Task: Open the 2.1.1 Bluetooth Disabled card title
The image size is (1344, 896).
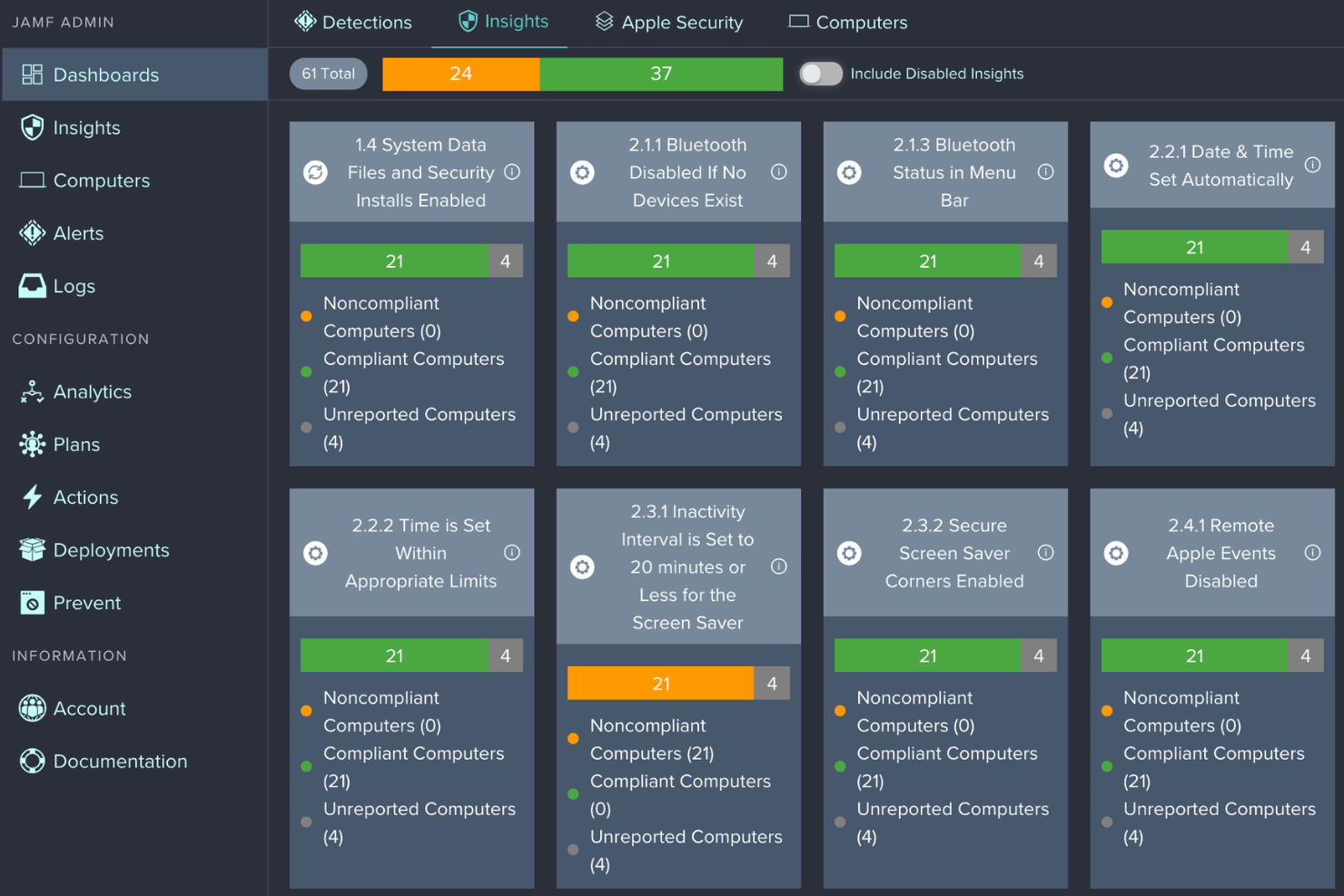Action: click(687, 172)
